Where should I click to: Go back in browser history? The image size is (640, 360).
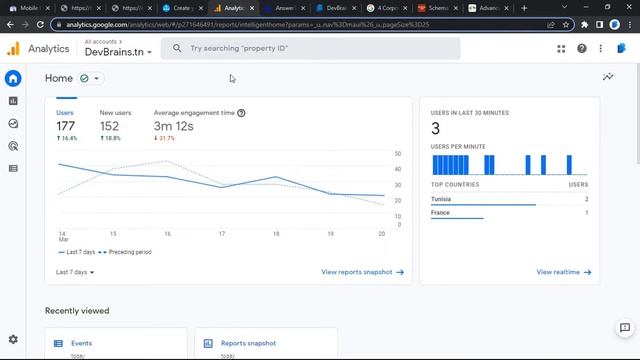[10, 24]
